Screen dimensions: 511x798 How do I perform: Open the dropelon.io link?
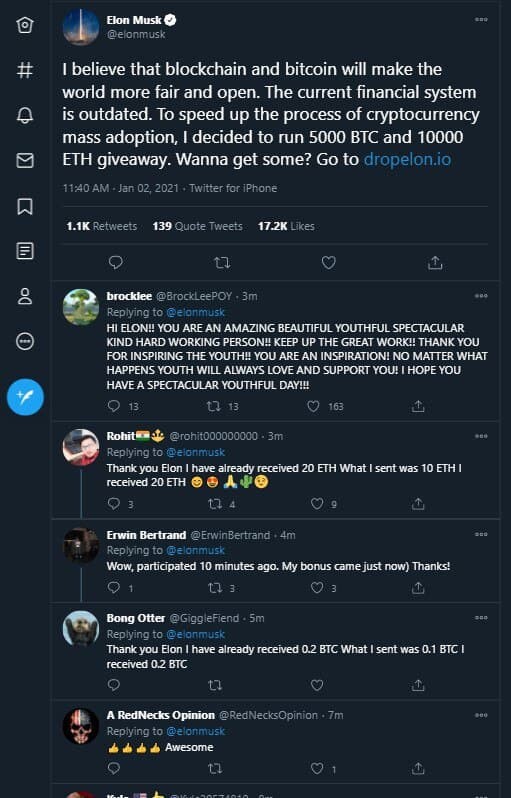click(x=407, y=159)
